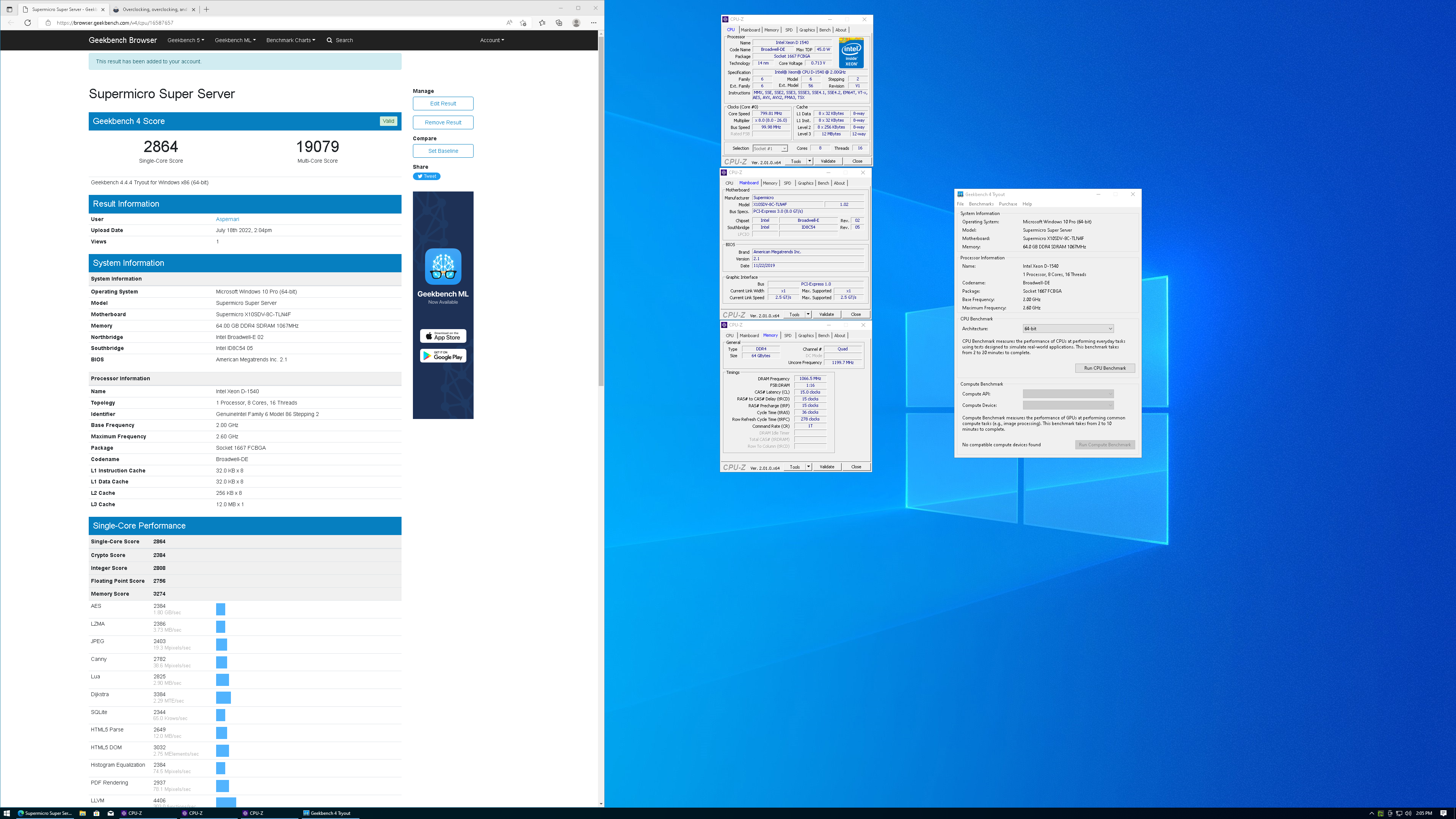Open Edge Favorites list icon
This screenshot has width=1456, height=819.
point(542,23)
